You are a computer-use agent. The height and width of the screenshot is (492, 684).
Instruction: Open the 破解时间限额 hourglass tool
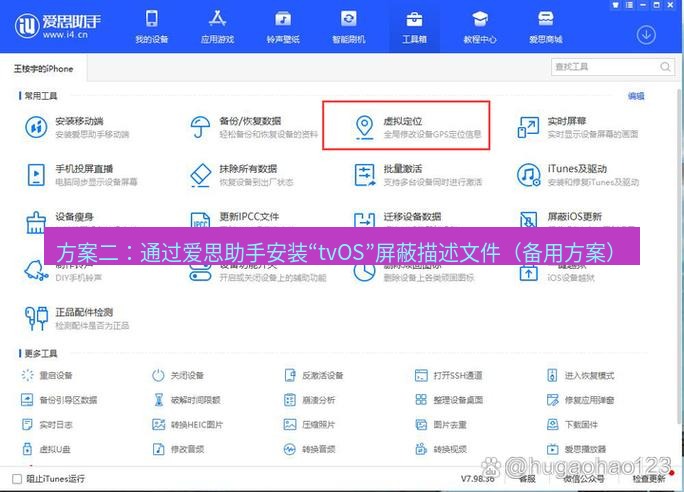point(186,400)
